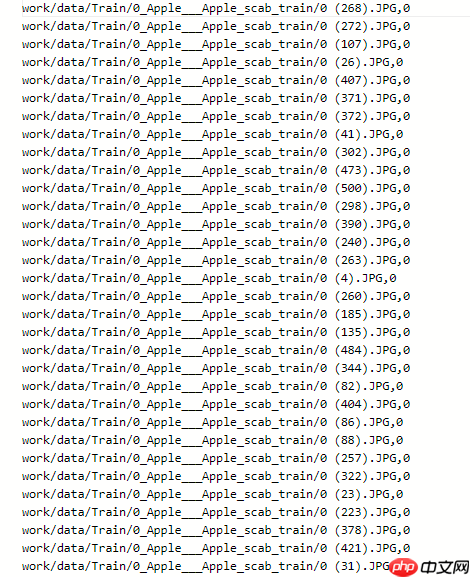Click the line for (390).JPG,0

(216, 224)
